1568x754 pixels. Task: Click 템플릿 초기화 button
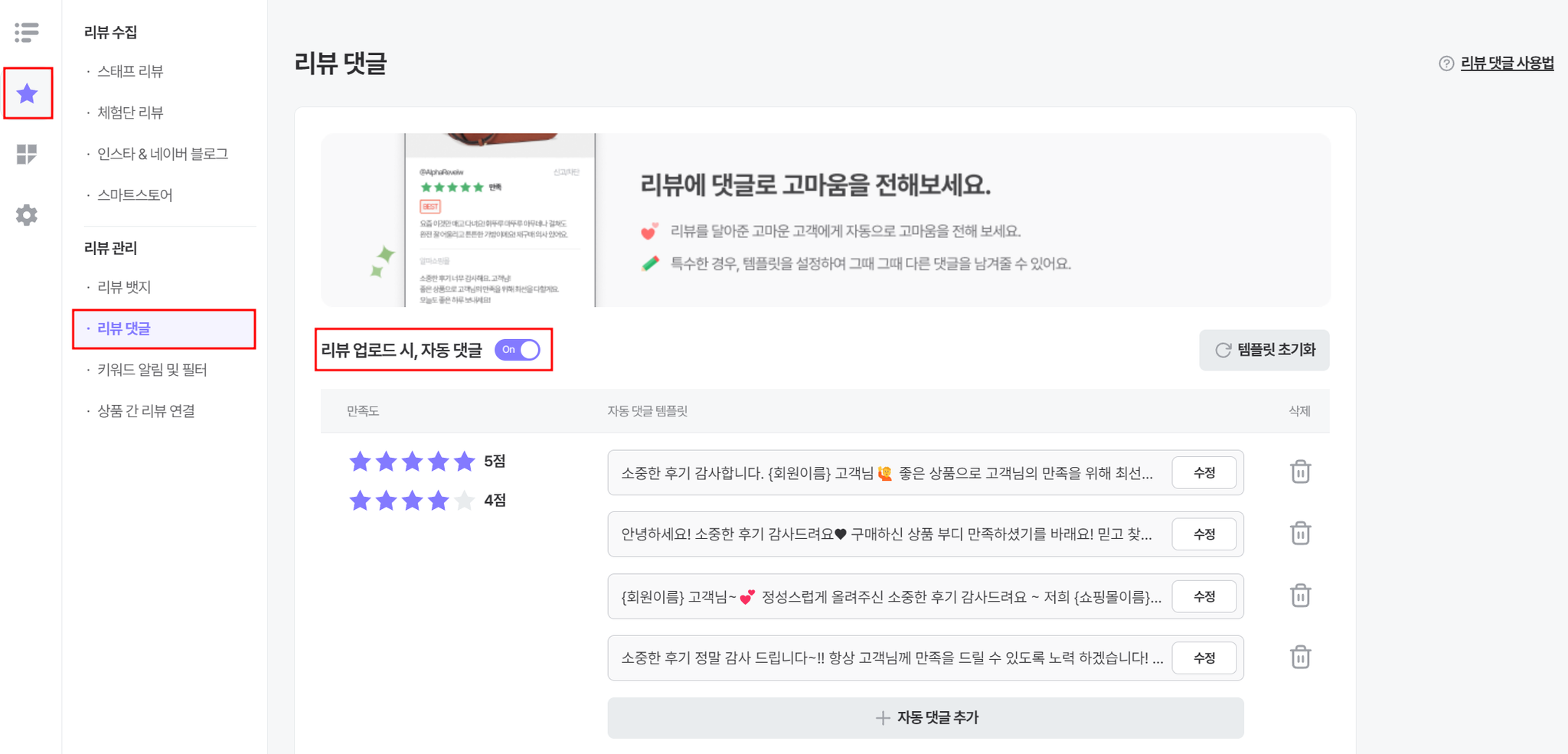click(x=1264, y=350)
